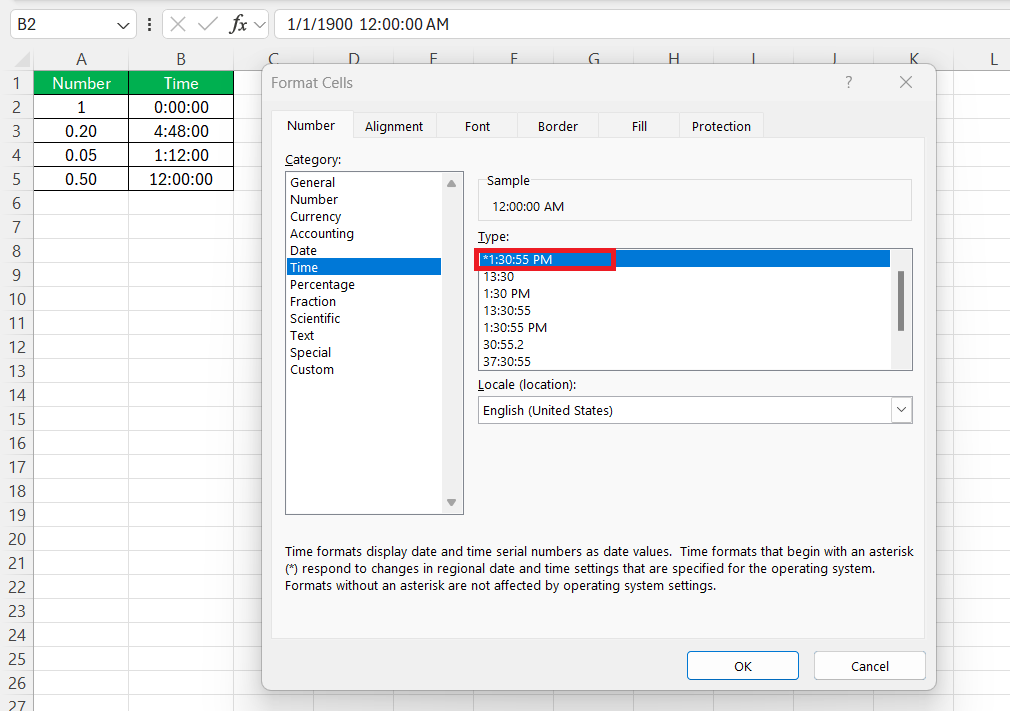
Task: Select General category
Action: (x=364, y=182)
